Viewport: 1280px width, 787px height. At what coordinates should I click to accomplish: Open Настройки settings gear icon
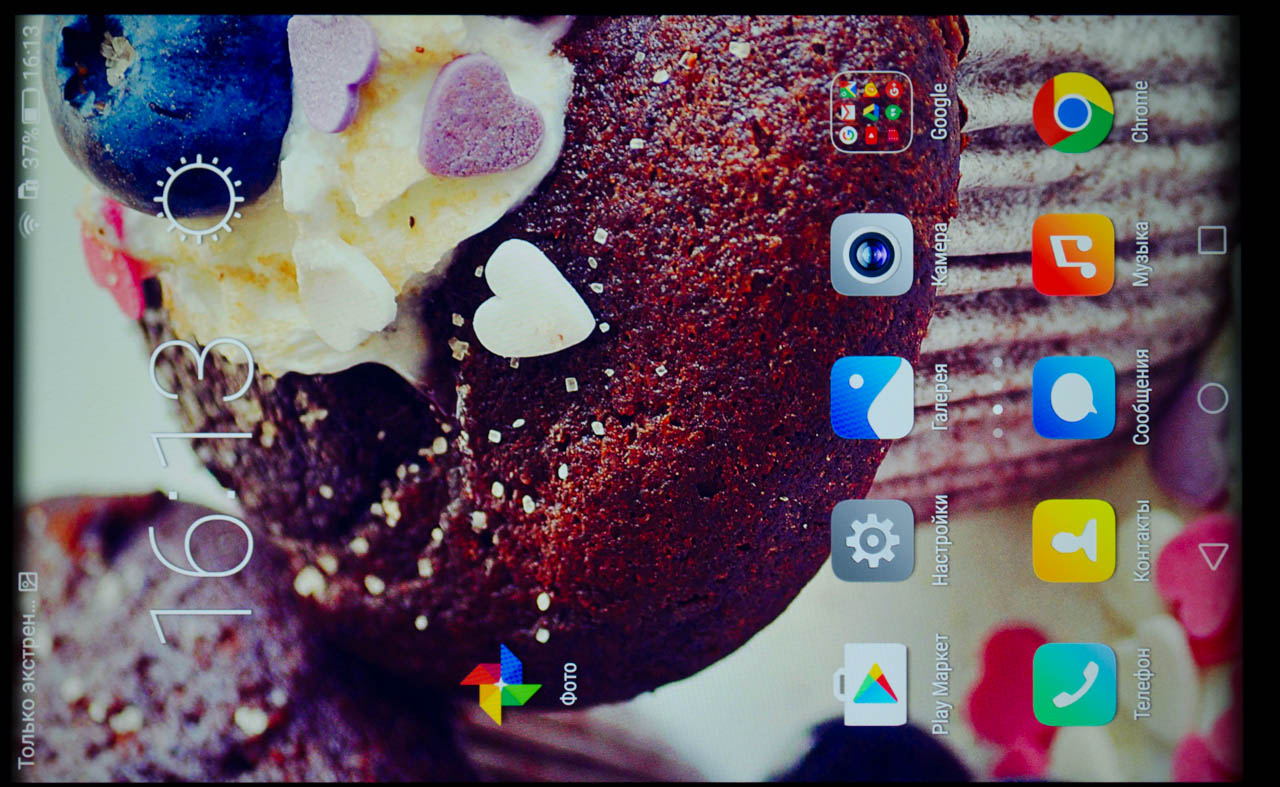[x=872, y=541]
